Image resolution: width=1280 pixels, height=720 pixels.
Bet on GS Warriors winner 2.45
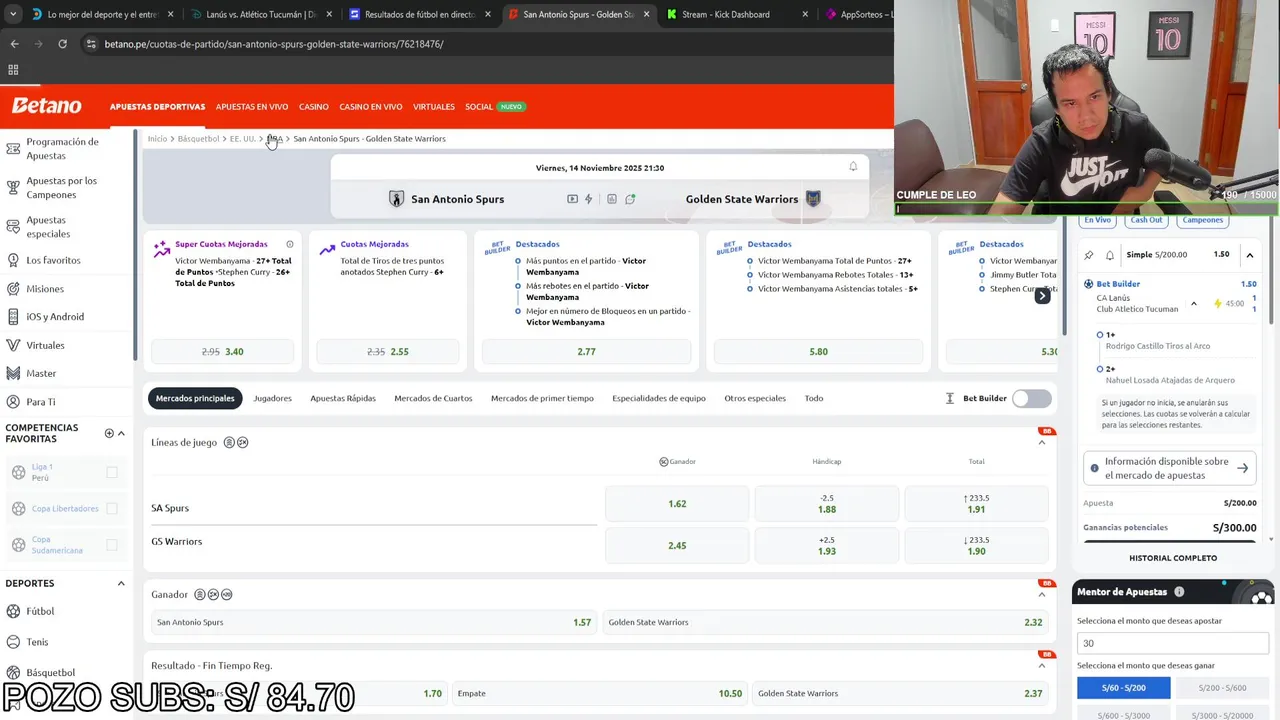(x=677, y=546)
